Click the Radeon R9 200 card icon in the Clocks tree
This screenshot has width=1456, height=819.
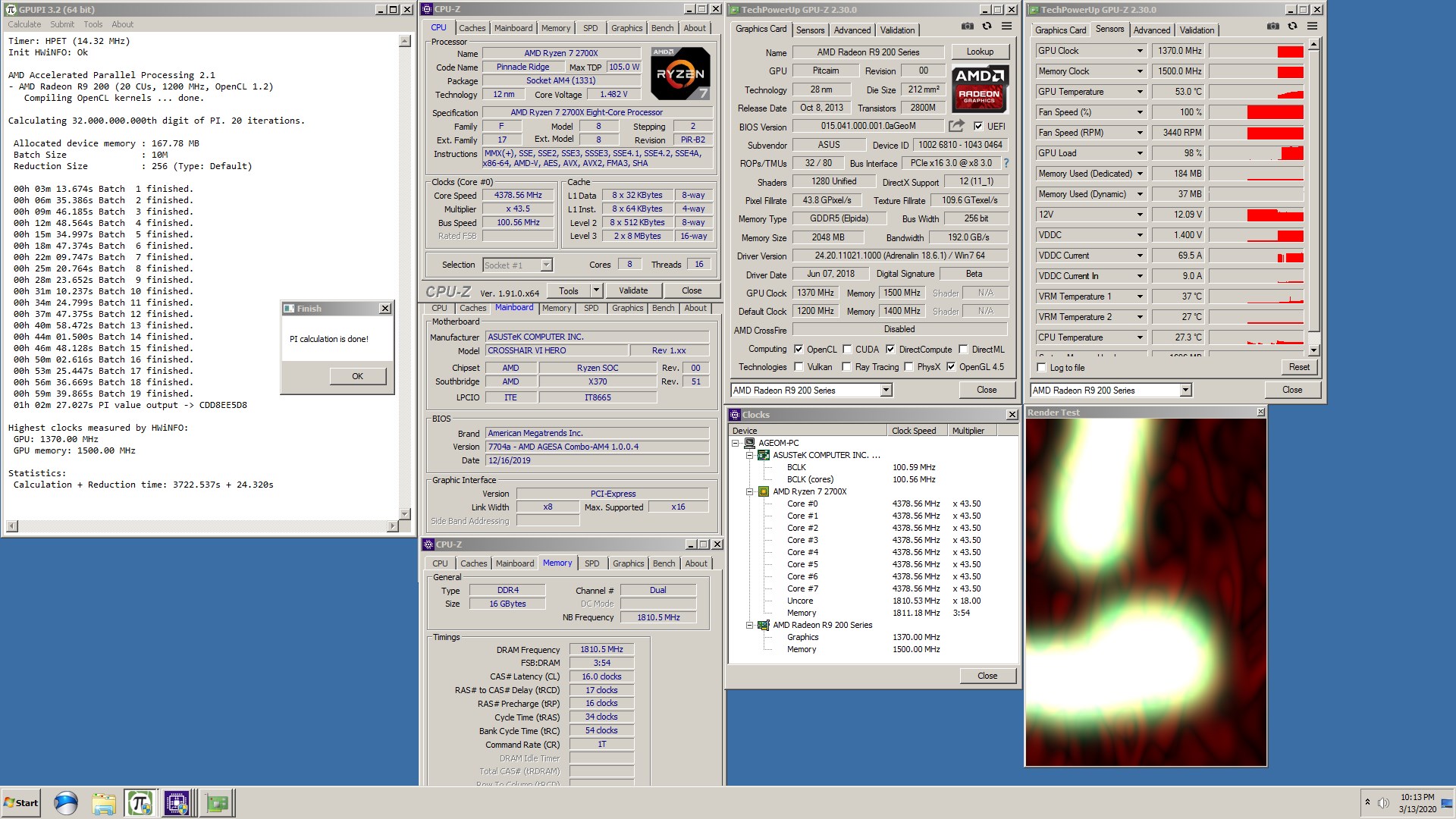764,625
